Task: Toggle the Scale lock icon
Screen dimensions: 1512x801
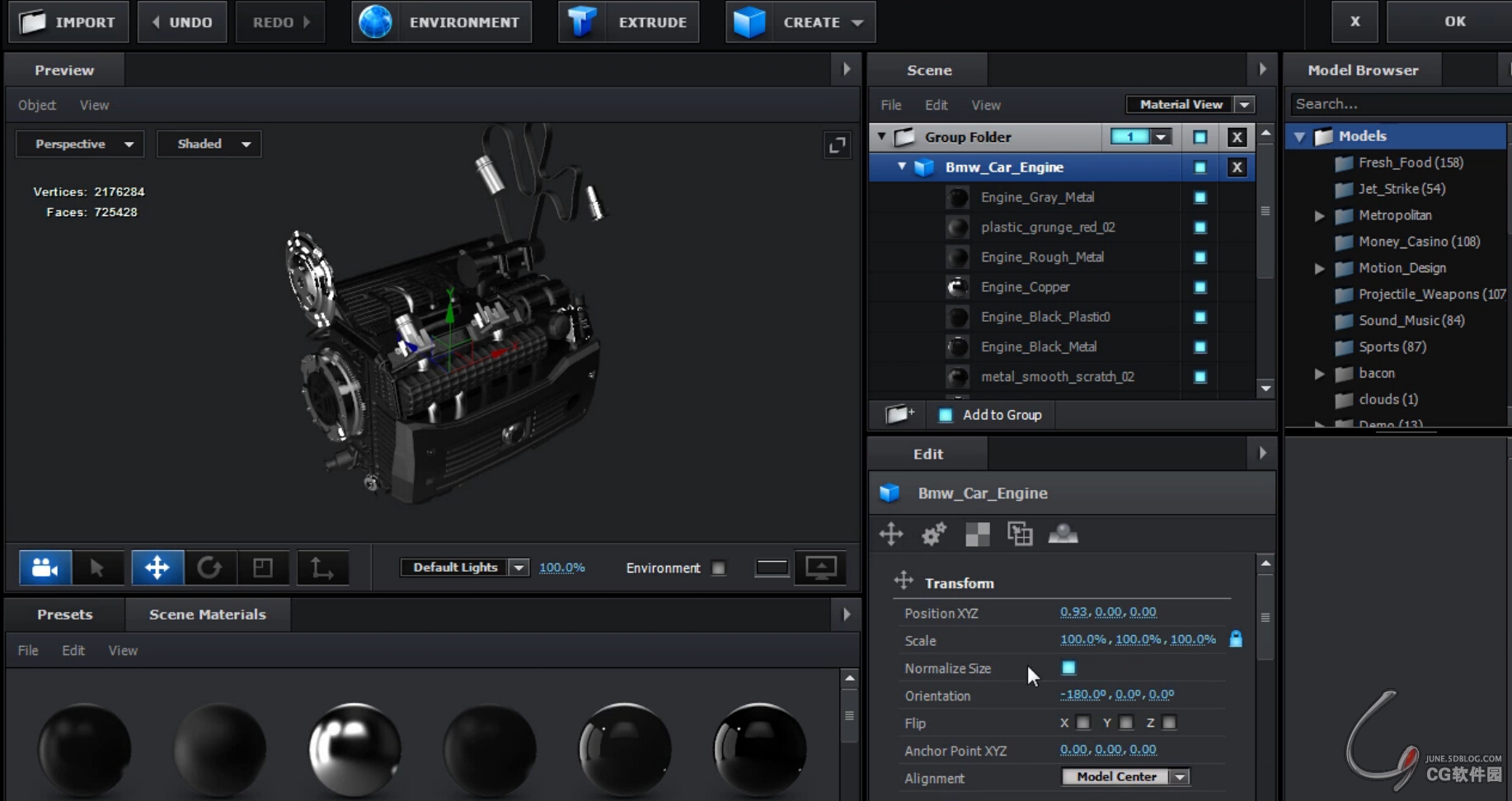Action: pos(1236,638)
